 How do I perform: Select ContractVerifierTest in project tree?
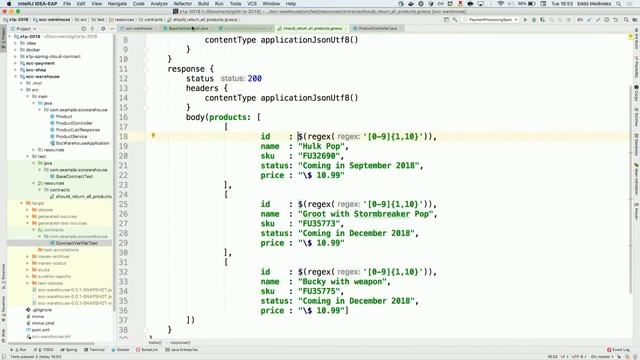click(76, 243)
